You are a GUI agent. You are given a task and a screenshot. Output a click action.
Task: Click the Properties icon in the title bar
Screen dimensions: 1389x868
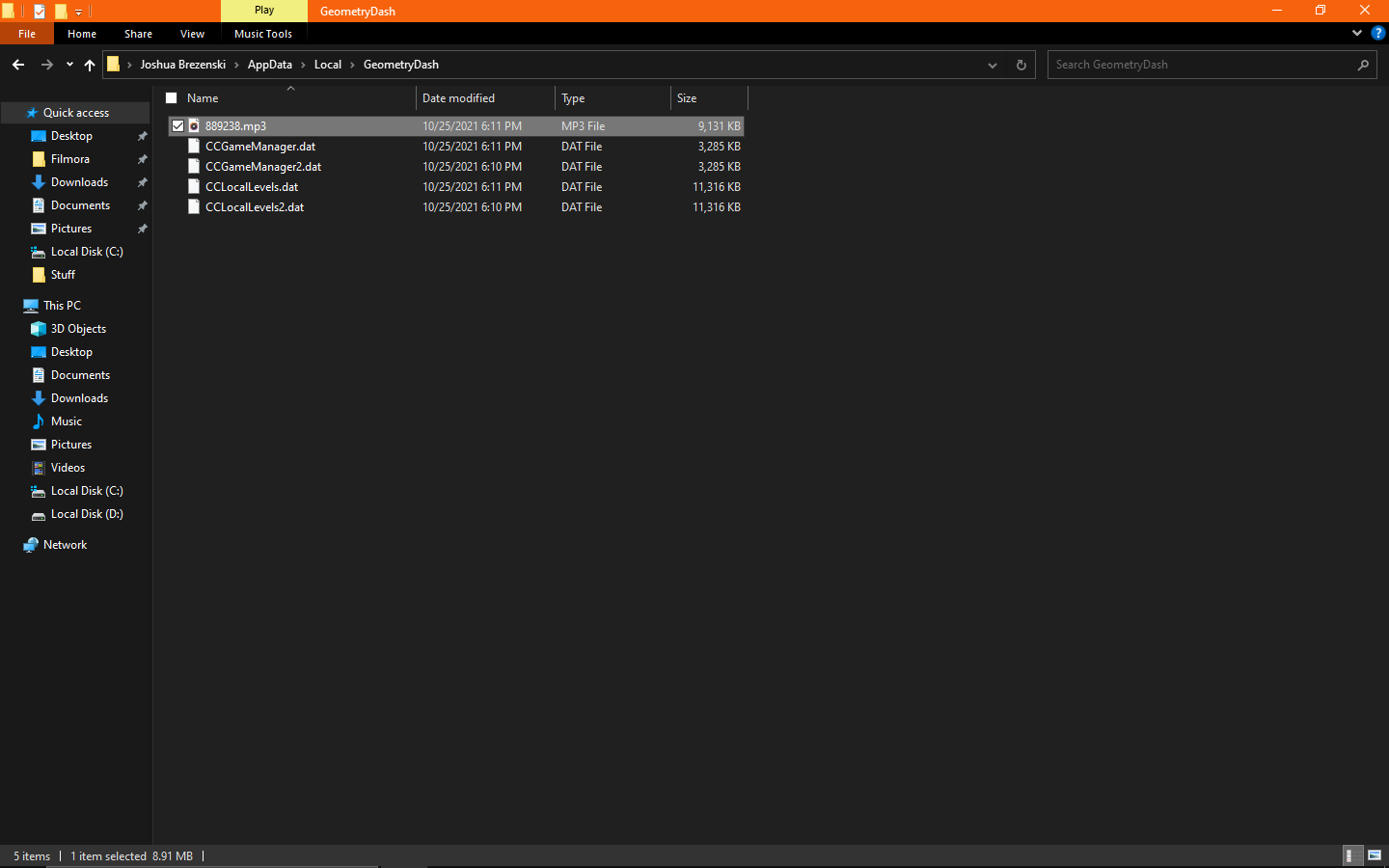[x=40, y=12]
